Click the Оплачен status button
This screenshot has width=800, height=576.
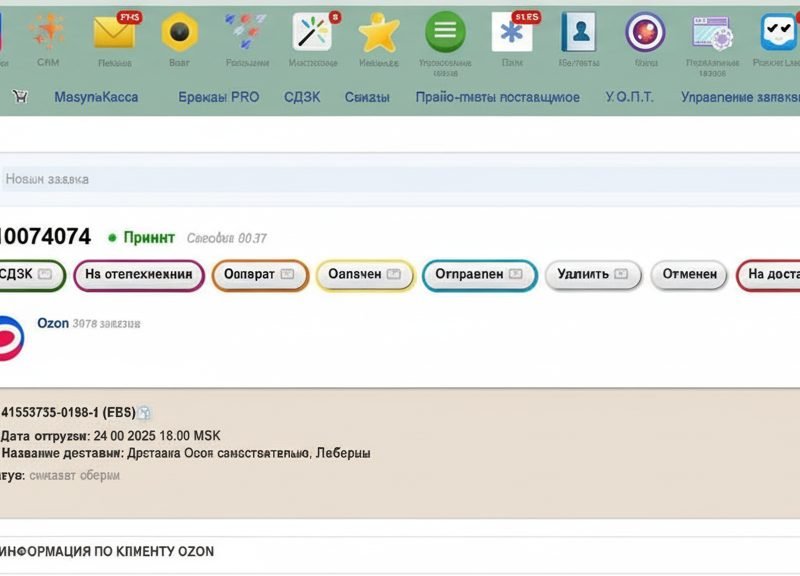pyautogui.click(x=365, y=275)
